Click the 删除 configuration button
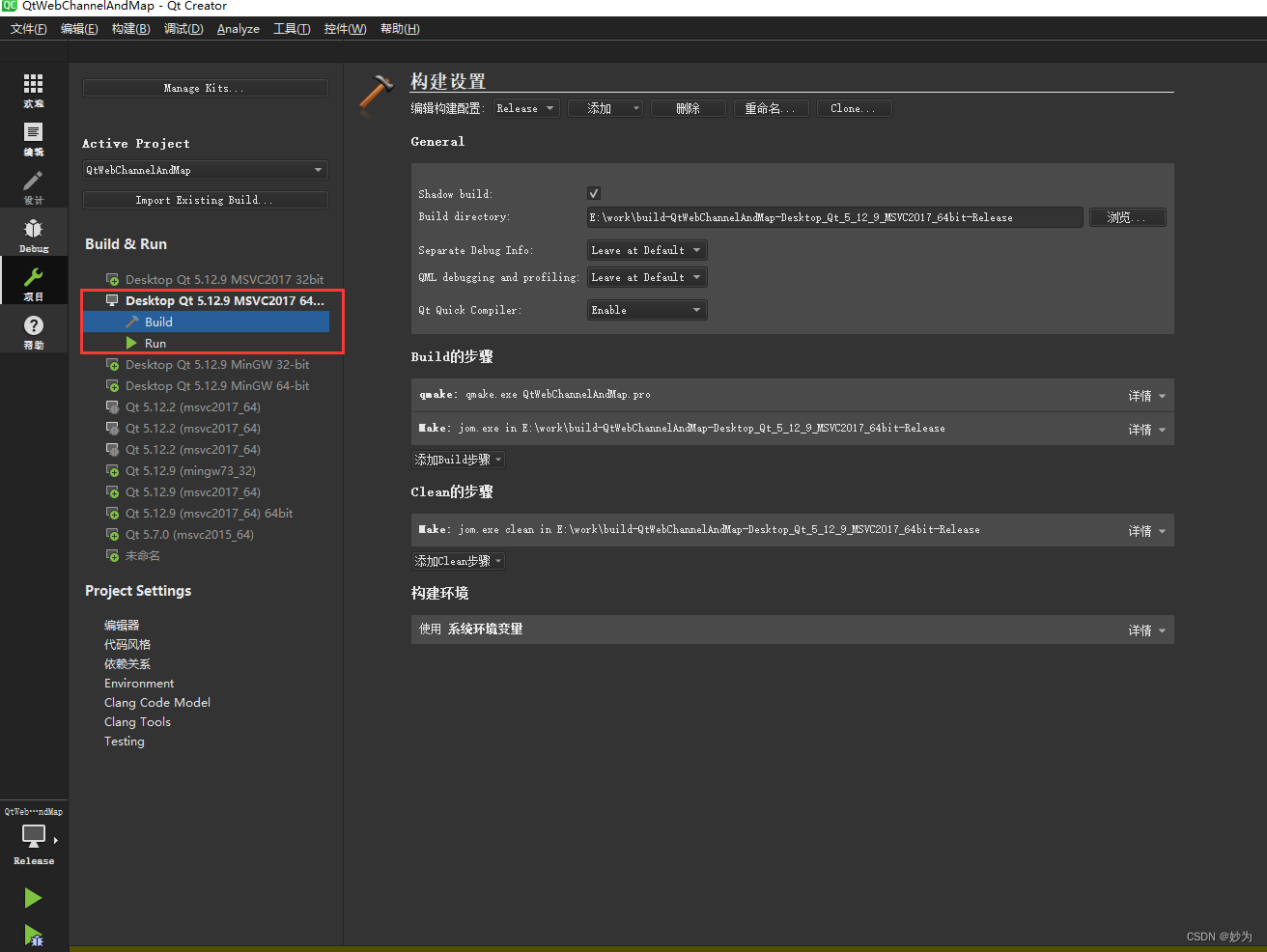The image size is (1267, 952). point(689,108)
